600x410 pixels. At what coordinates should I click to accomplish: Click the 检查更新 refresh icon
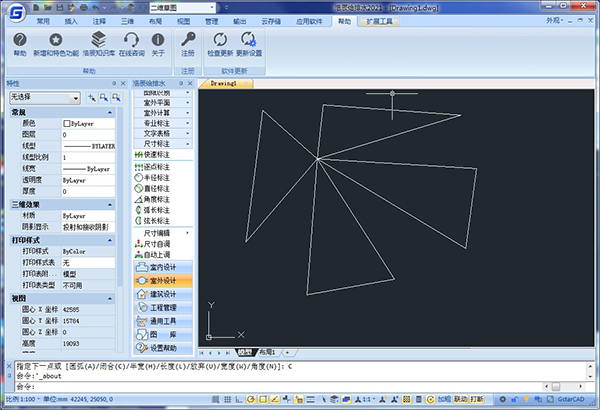pos(219,40)
